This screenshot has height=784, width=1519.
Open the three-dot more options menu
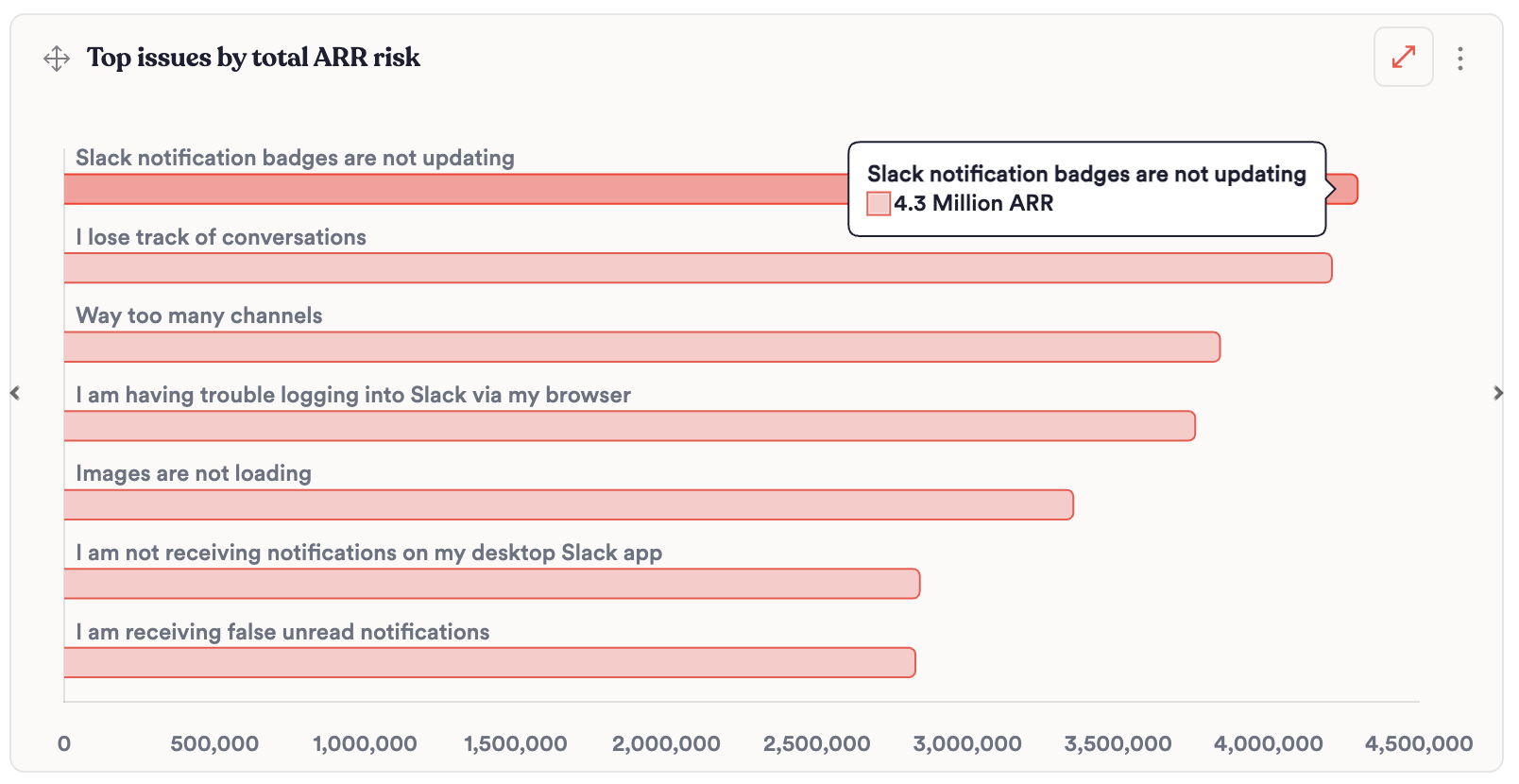(x=1459, y=59)
